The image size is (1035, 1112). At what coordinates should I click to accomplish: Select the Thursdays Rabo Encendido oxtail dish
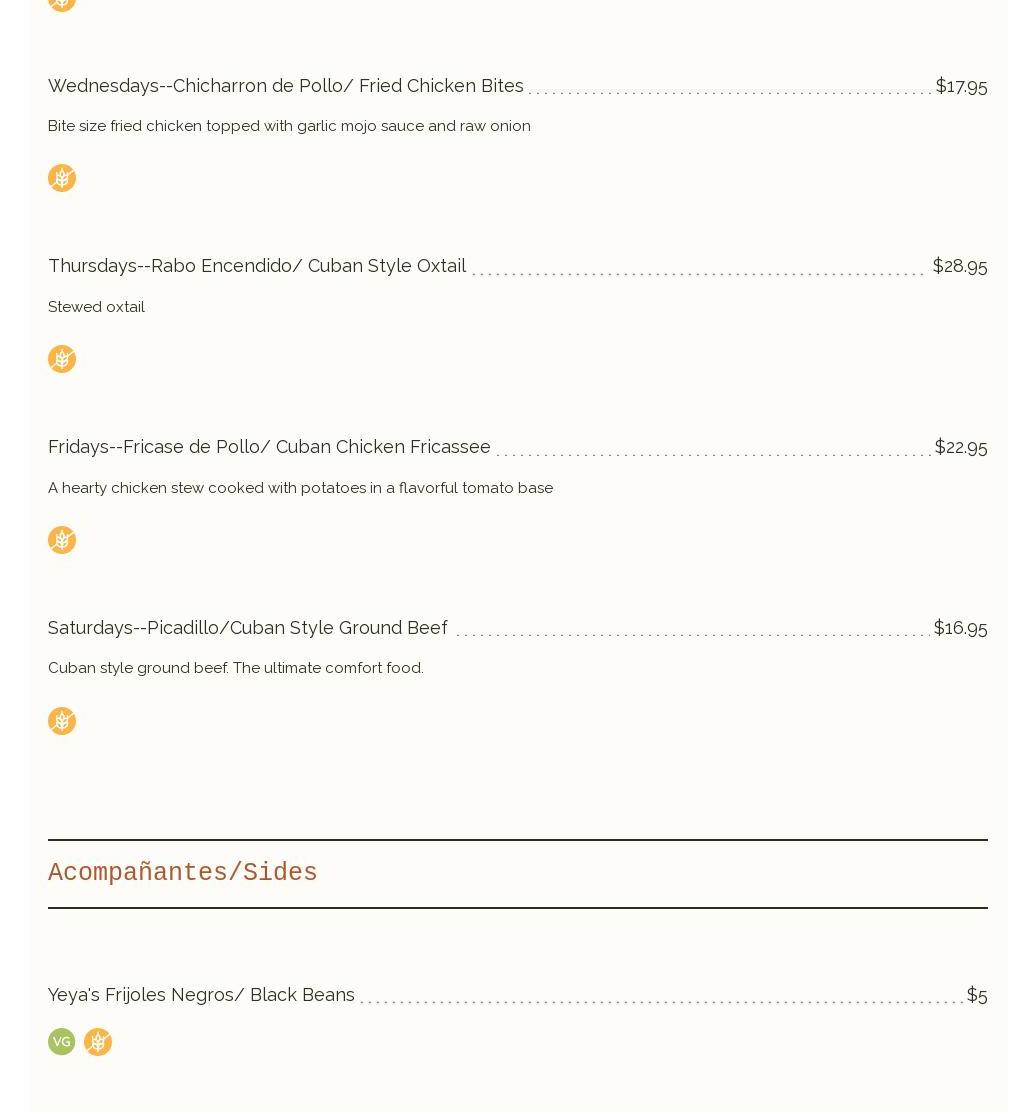[257, 266]
